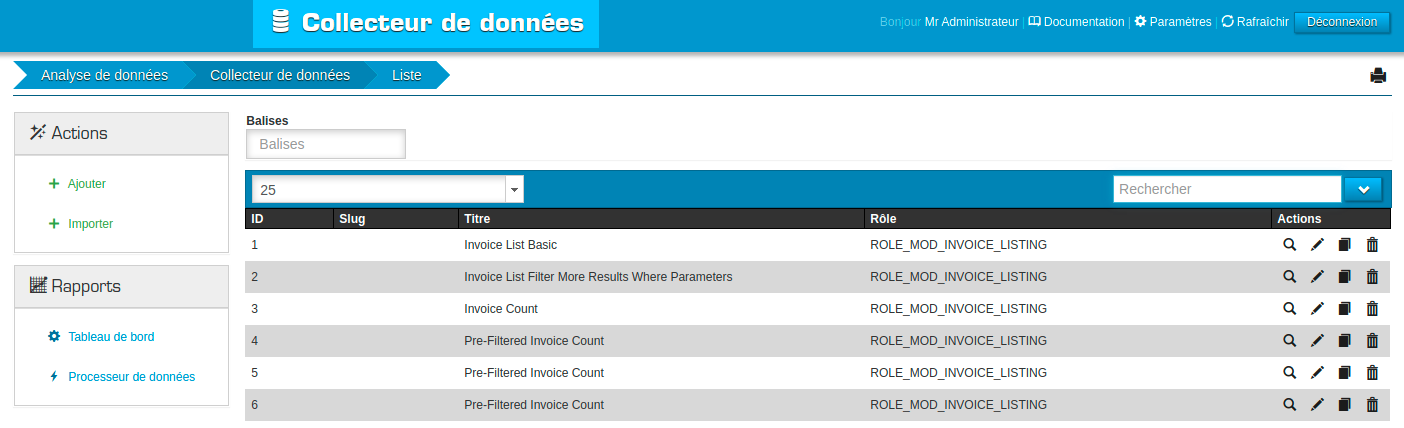Sort table by Titre column header
The width and height of the screenshot is (1404, 428).
478,219
